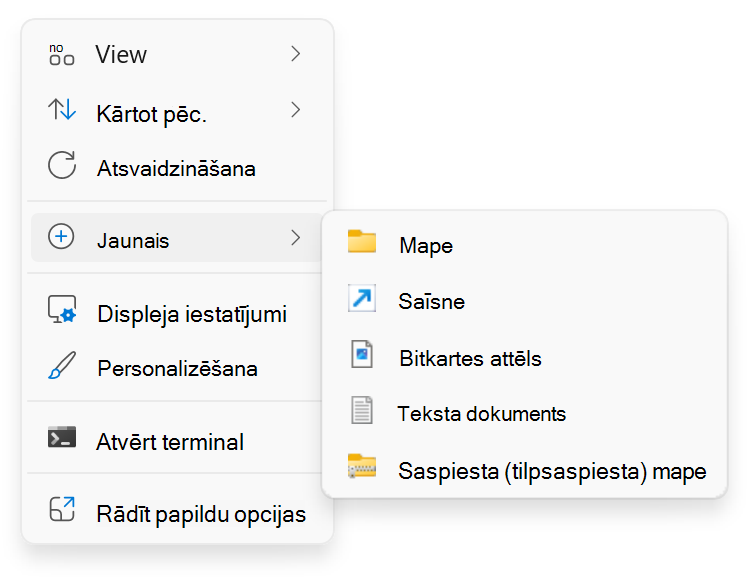Image resolution: width=756 pixels, height=577 pixels.
Task: Click Rādīt papildu opcijas
Action: click(x=177, y=512)
